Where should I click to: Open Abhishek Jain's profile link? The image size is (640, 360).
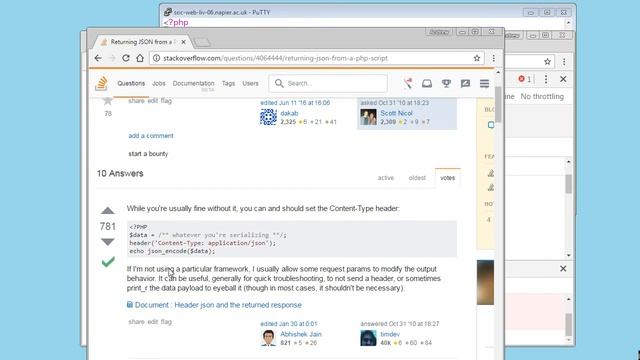(301, 334)
